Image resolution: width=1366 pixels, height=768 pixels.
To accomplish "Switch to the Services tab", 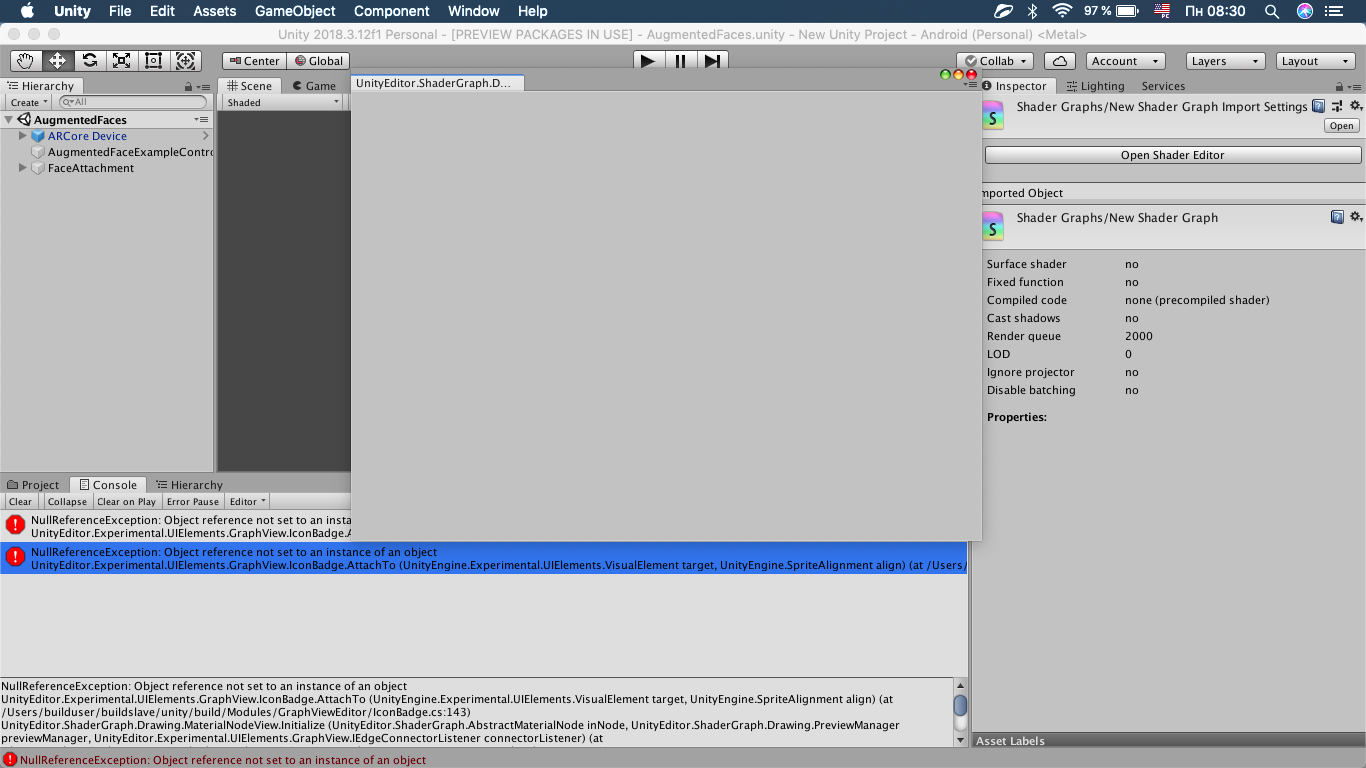I will (1163, 86).
